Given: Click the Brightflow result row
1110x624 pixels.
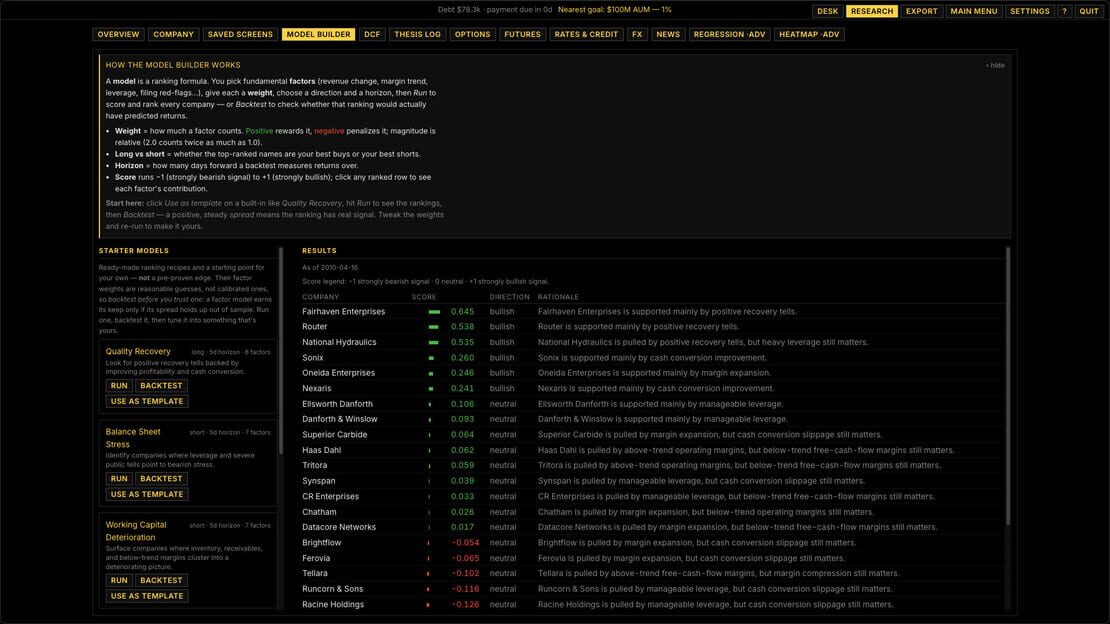Looking at the screenshot, I should point(653,543).
